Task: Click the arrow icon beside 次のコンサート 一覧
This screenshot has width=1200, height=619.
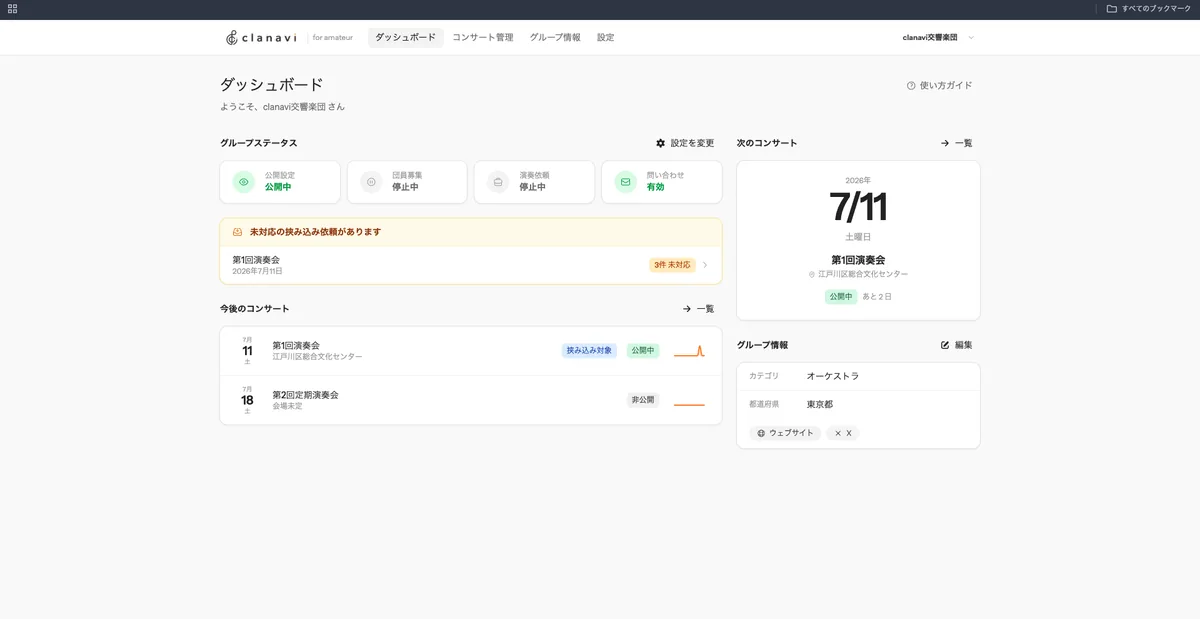Action: 945,143
